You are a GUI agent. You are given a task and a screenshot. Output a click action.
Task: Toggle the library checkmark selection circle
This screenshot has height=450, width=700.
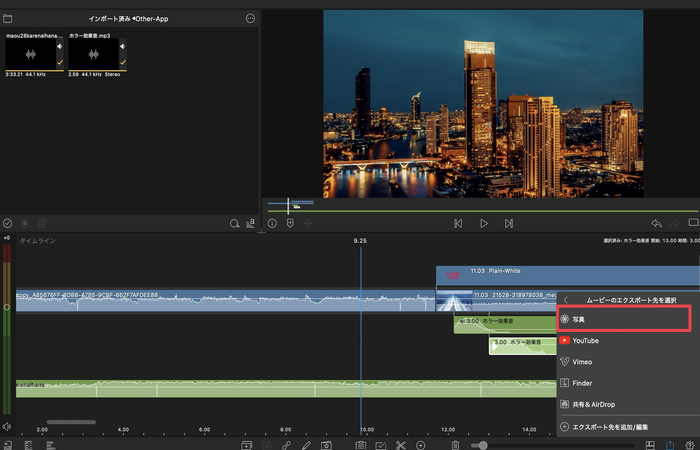click(x=8, y=223)
